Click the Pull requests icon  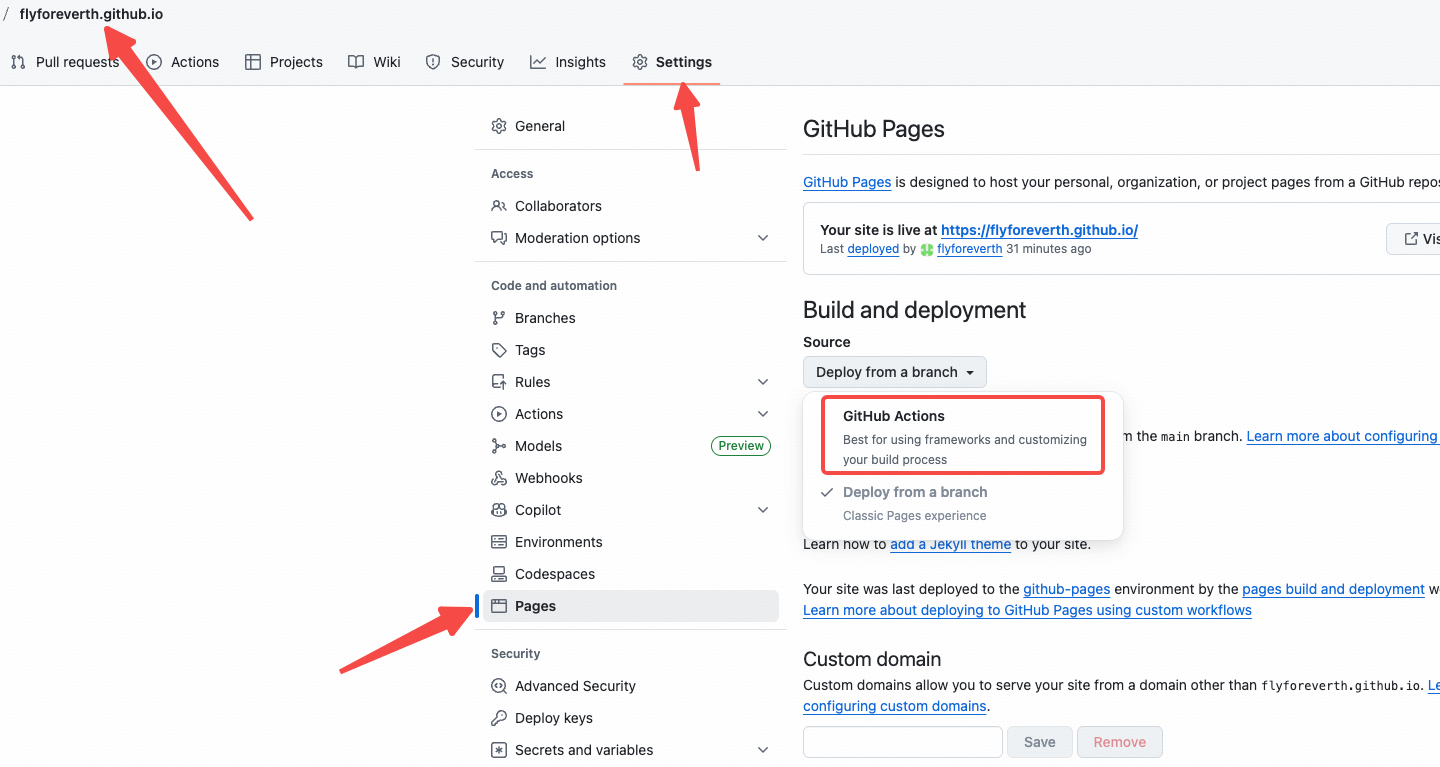[x=18, y=62]
